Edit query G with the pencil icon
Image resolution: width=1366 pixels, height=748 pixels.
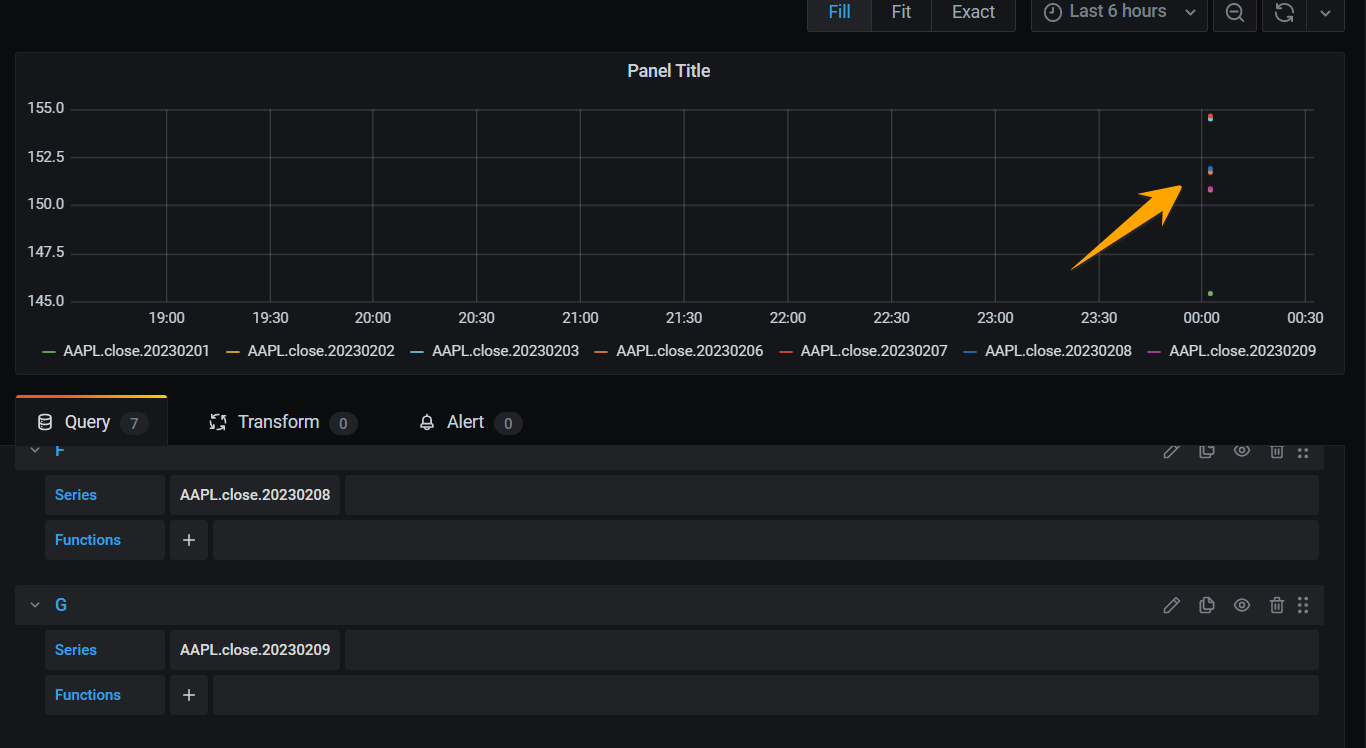tap(1172, 605)
